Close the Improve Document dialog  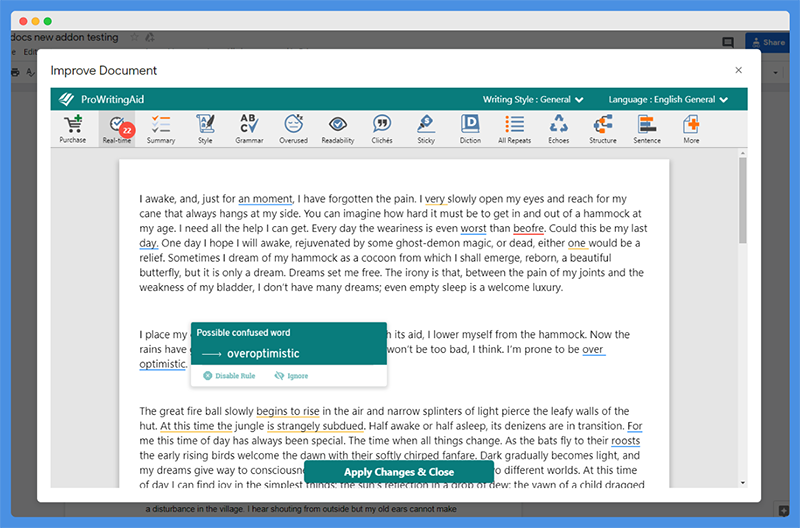pyautogui.click(x=738, y=70)
